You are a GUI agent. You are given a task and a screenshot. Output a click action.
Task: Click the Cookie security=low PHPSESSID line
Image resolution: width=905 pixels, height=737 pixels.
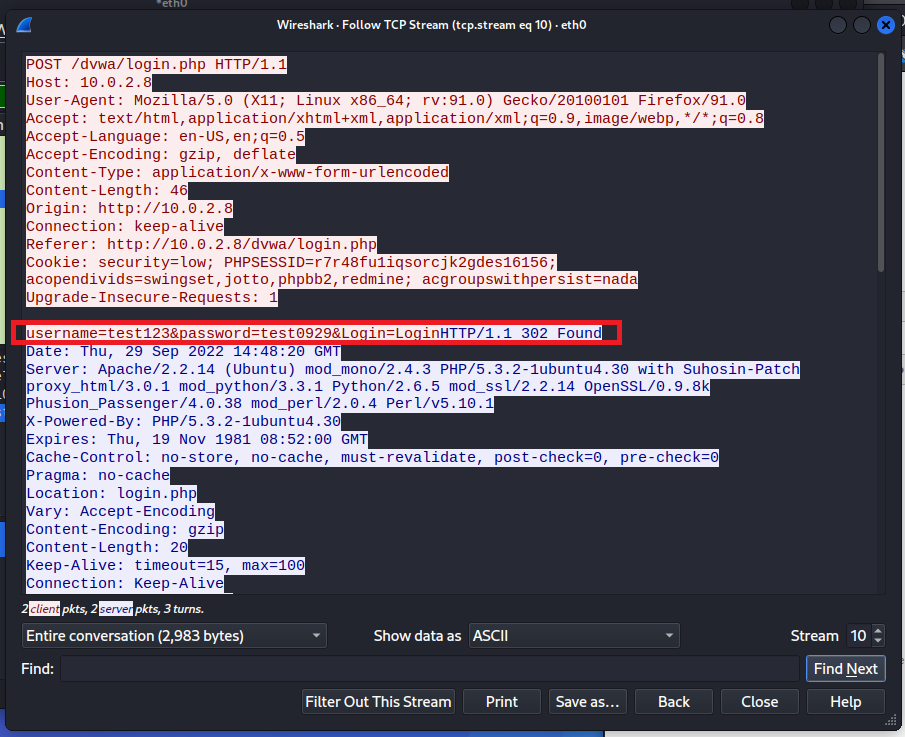click(x=291, y=263)
